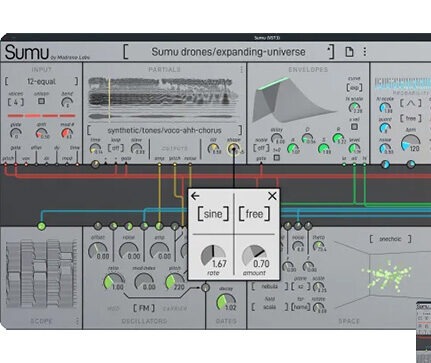431x363 pixels.
Task: Toggle the x vel checkbox in Envelopes
Action: pyautogui.click(x=354, y=127)
